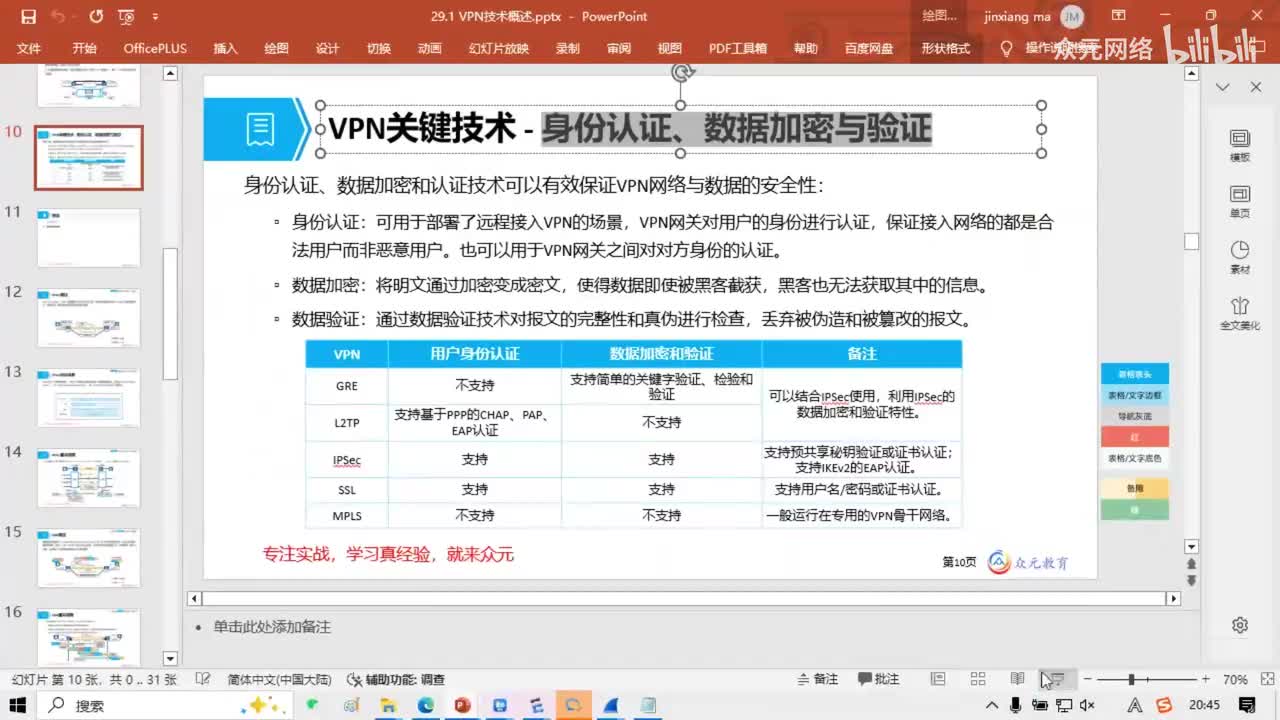Close the right side panel
Viewport: 1280px width, 720px height.
pyautogui.click(x=1256, y=88)
